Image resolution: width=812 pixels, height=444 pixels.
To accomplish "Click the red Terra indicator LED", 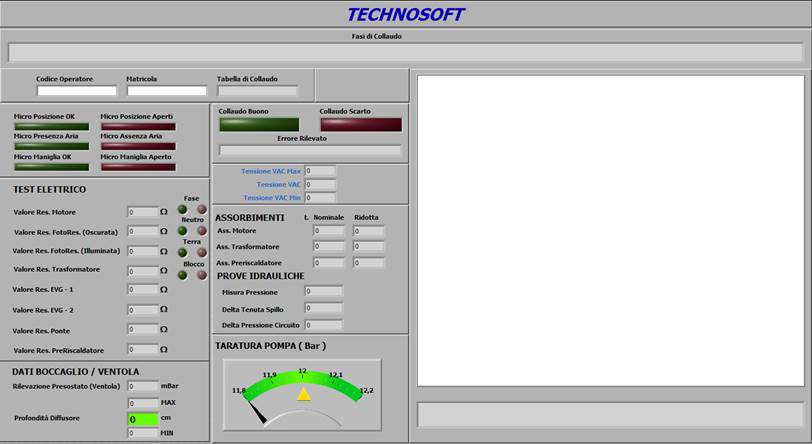I will tap(201, 253).
